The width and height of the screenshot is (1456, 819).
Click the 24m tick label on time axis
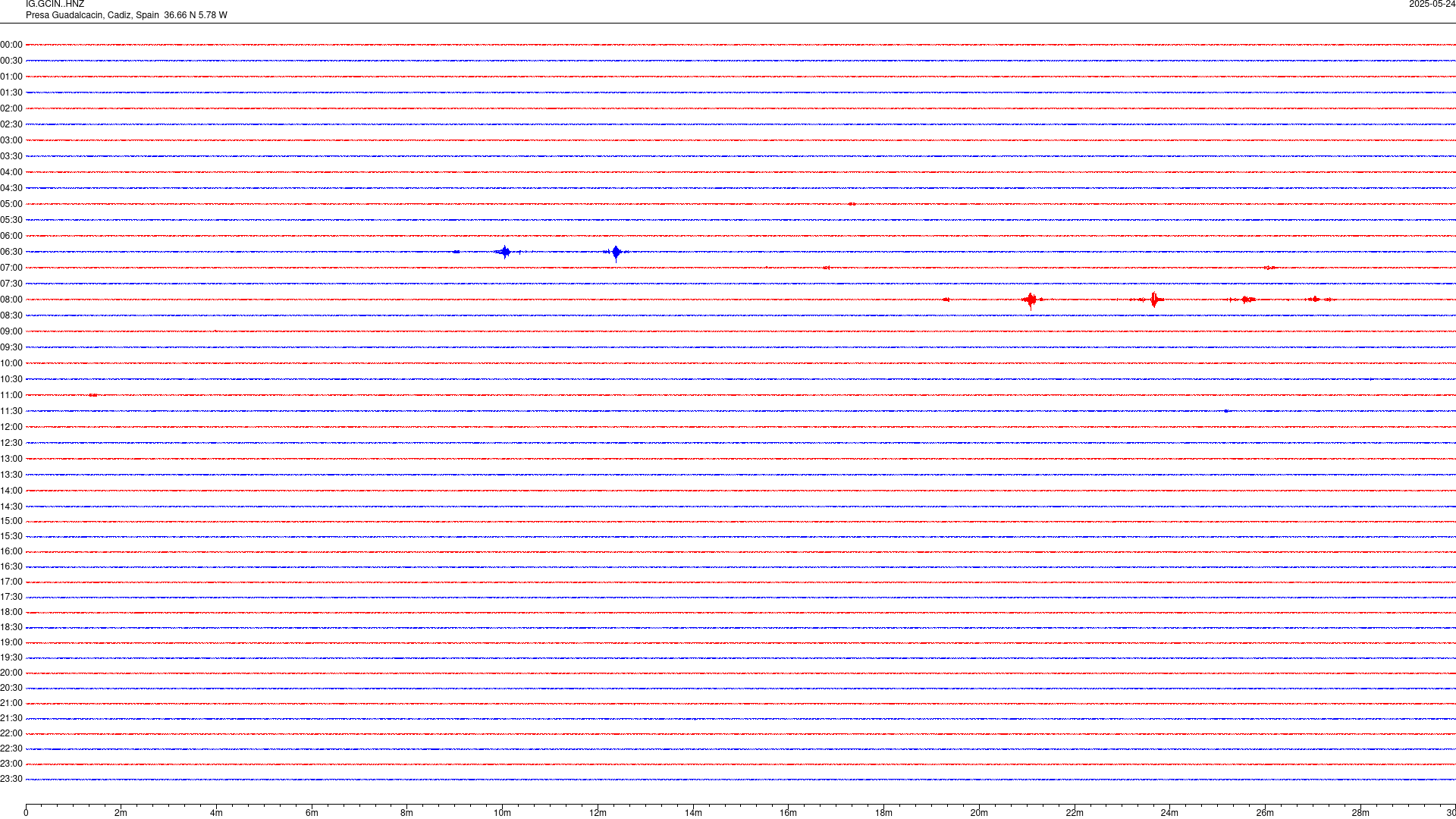[x=1169, y=813]
